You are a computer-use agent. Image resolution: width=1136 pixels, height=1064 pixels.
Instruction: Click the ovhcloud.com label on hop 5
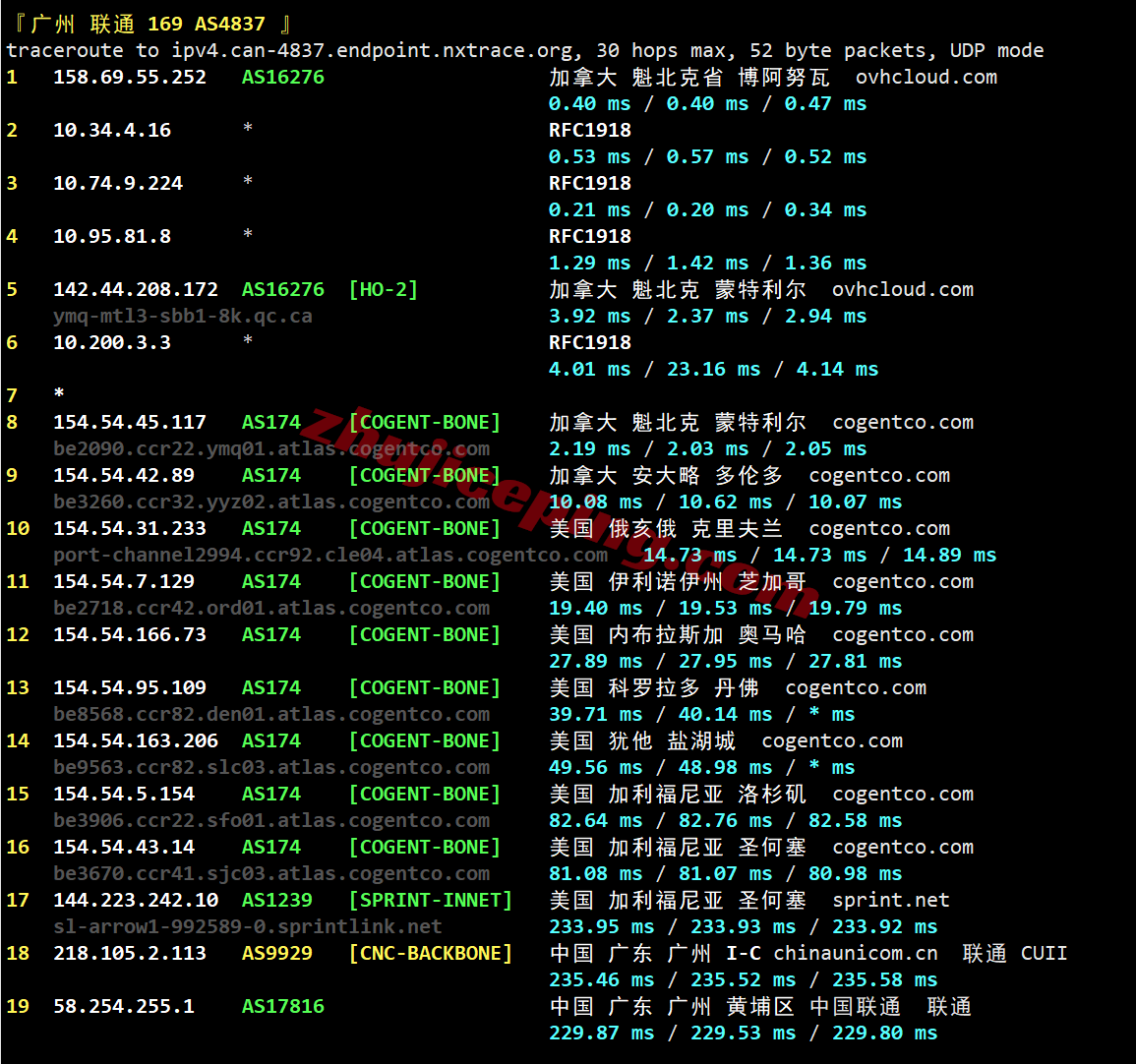click(902, 289)
